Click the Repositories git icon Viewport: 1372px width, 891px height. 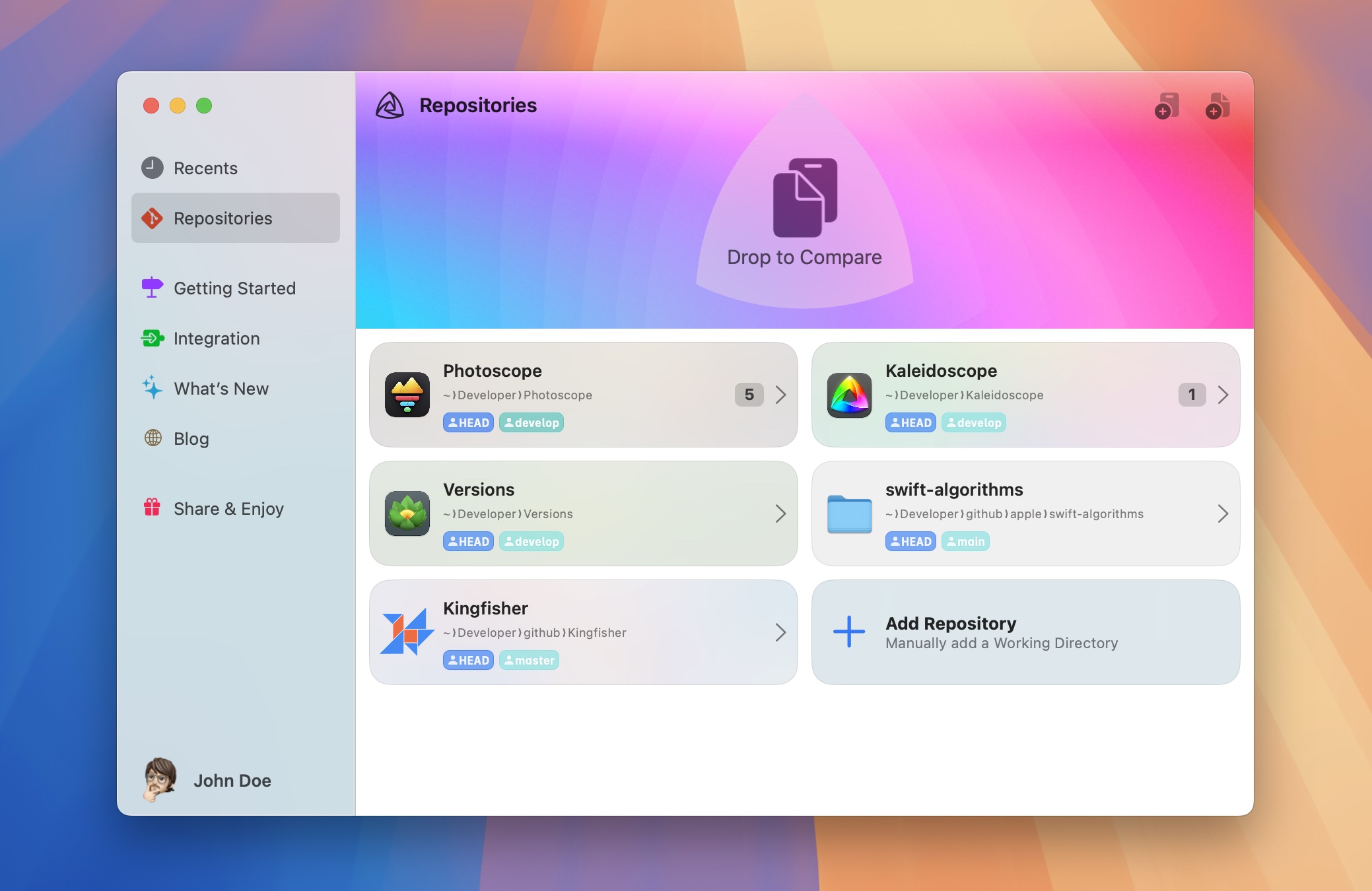[x=153, y=218]
